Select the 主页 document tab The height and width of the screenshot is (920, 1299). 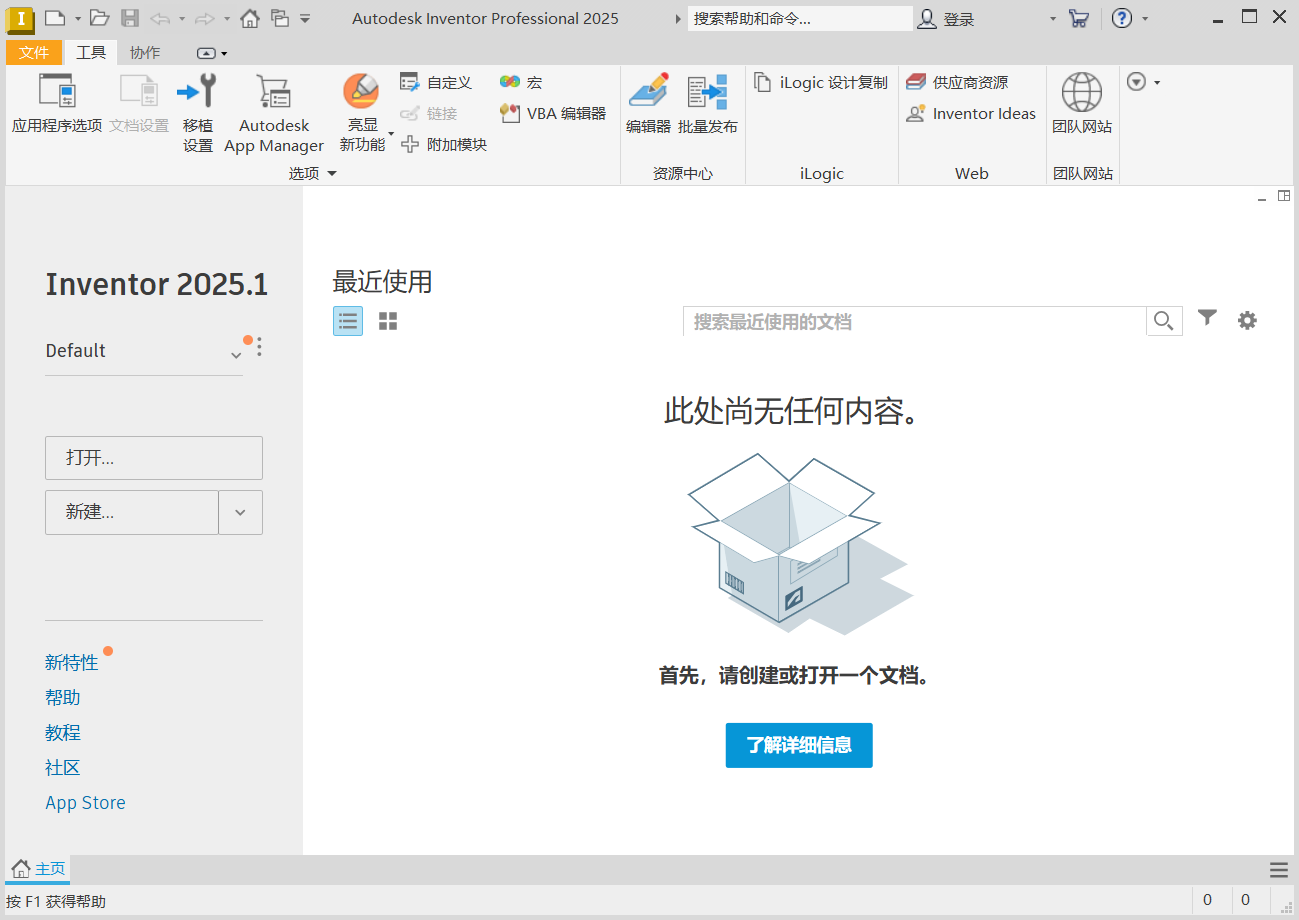(x=38, y=869)
